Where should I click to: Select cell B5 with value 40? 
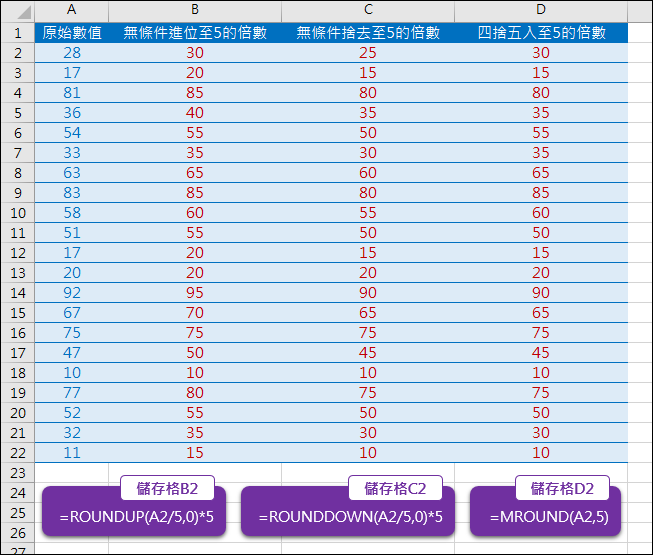pos(195,113)
